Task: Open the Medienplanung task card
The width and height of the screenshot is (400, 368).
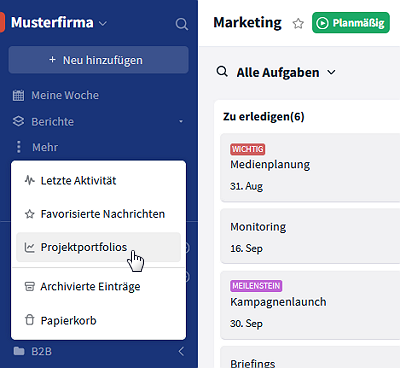Action: (310, 168)
